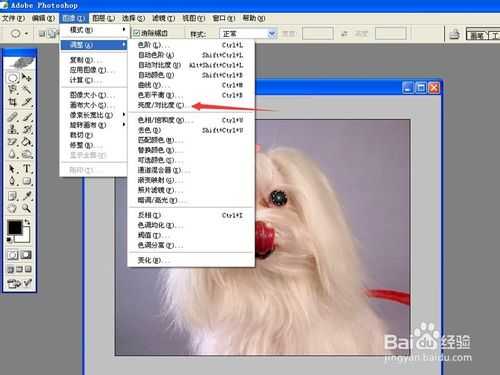The image size is (500, 375).
Task: Open the 视图 (View) menu
Action: pyautogui.click(x=194, y=18)
